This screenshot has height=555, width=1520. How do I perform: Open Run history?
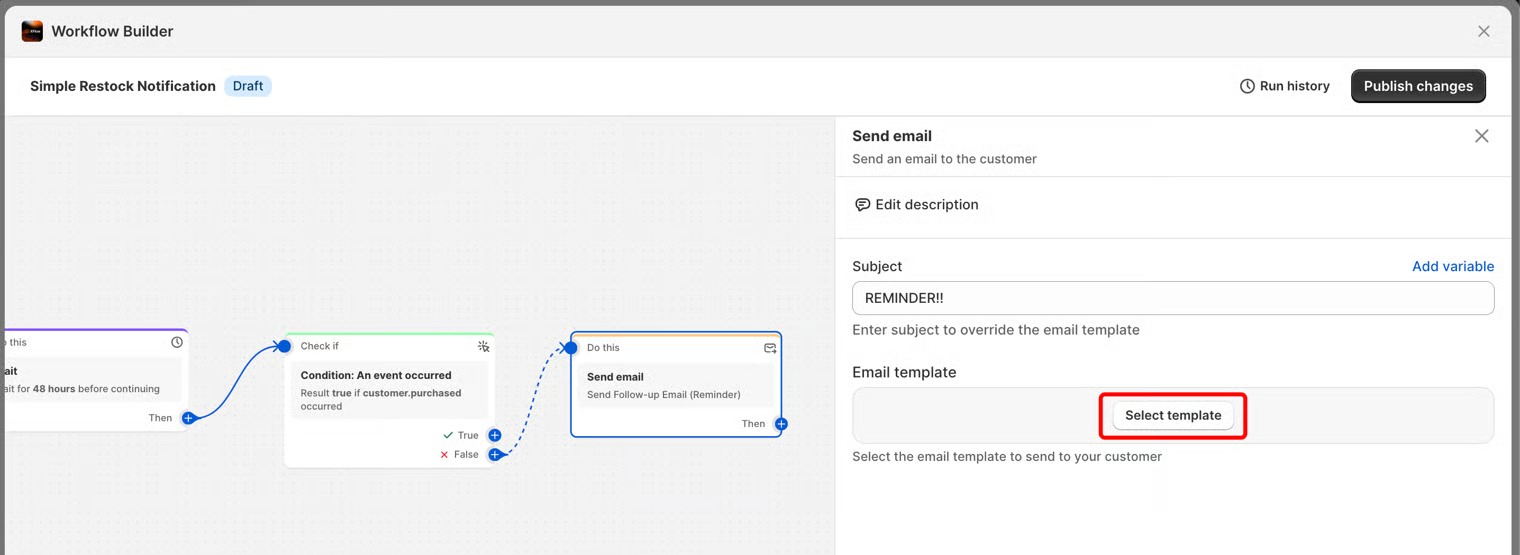click(x=1284, y=86)
